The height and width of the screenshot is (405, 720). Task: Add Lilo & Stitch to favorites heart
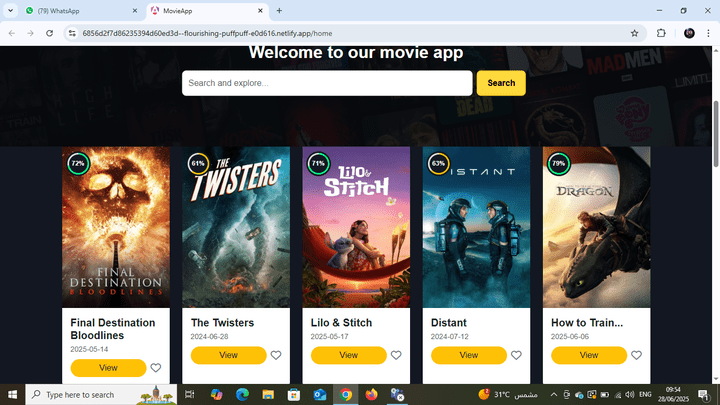396,355
